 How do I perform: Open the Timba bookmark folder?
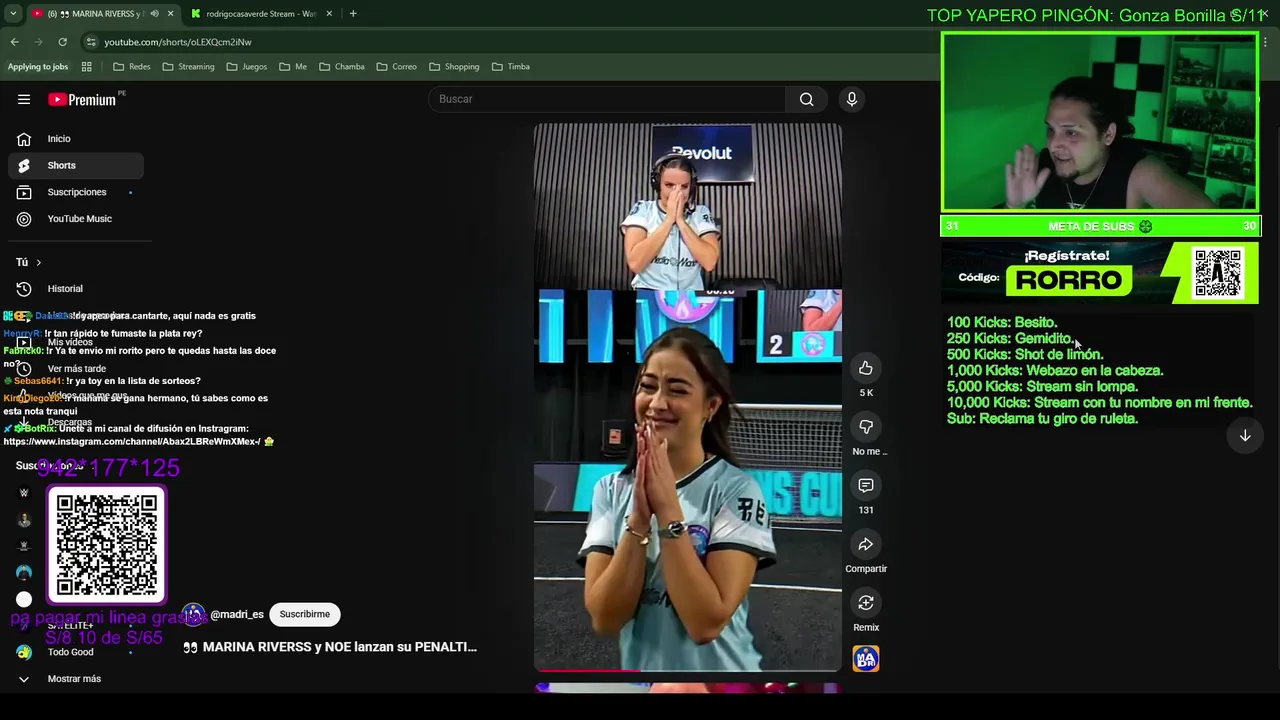pyautogui.click(x=511, y=67)
